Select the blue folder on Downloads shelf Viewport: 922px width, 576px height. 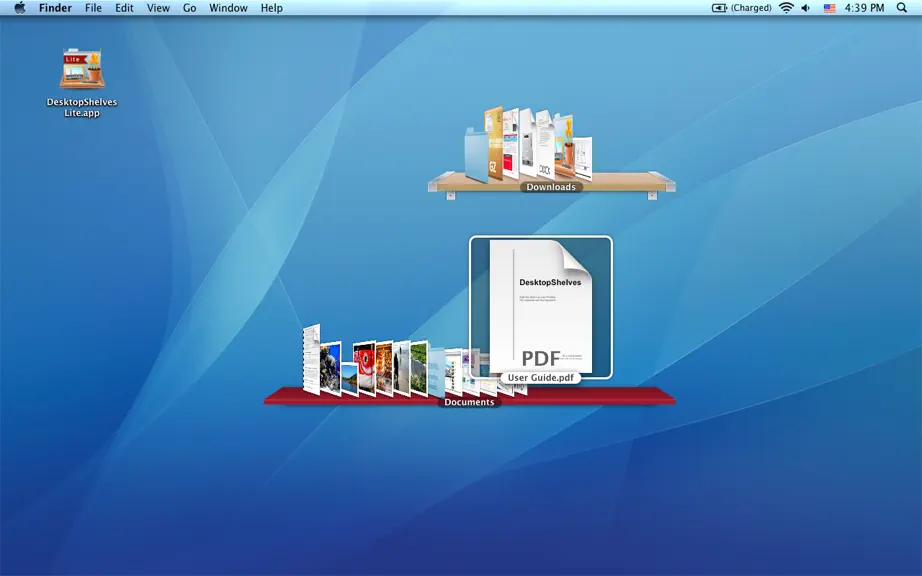(476, 156)
